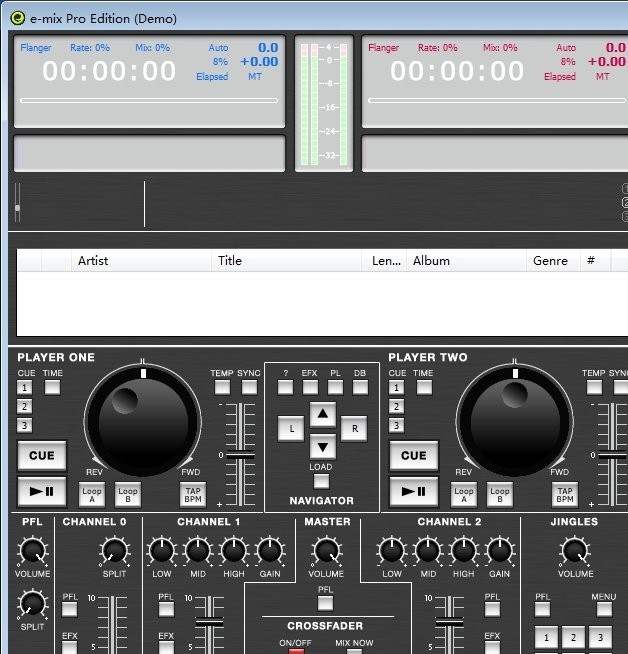Click JINGLES VOLUME knob

[x=575, y=551]
